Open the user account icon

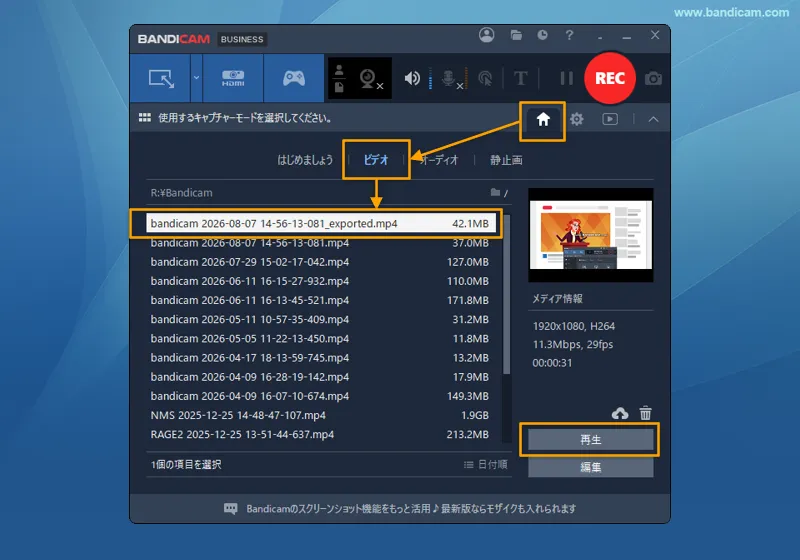487,35
